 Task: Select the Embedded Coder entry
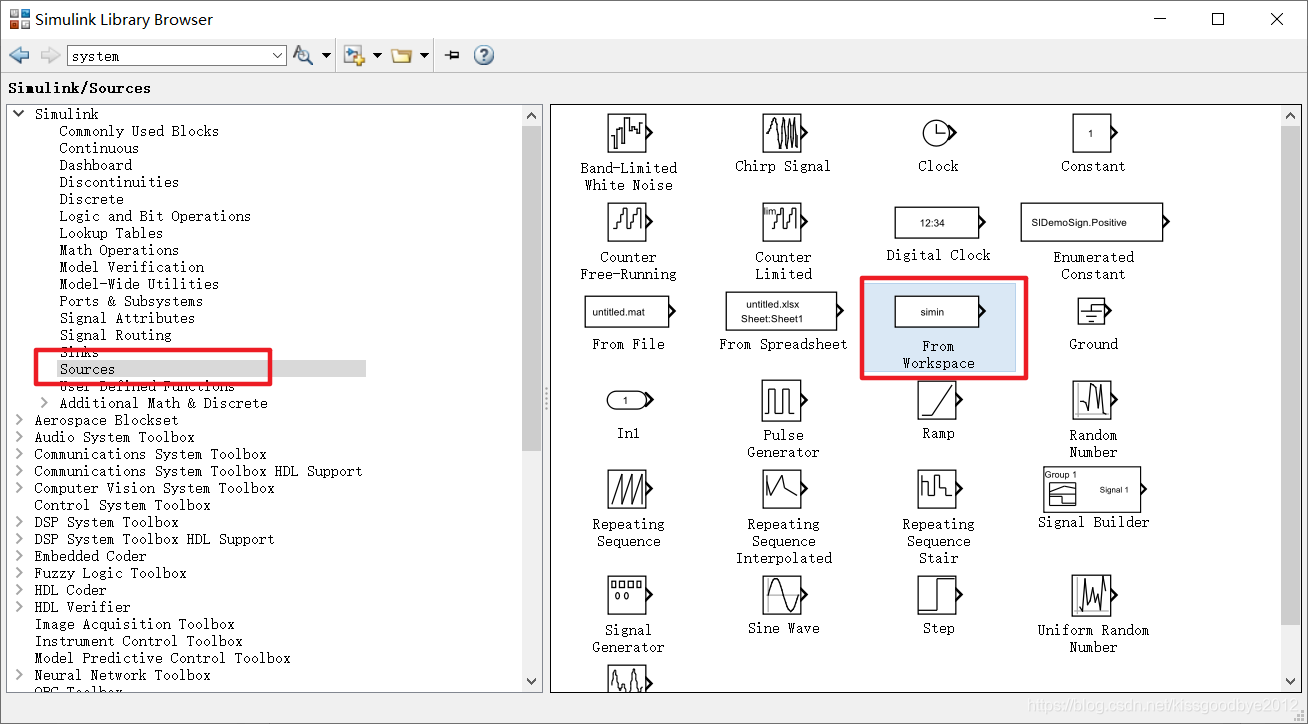90,556
